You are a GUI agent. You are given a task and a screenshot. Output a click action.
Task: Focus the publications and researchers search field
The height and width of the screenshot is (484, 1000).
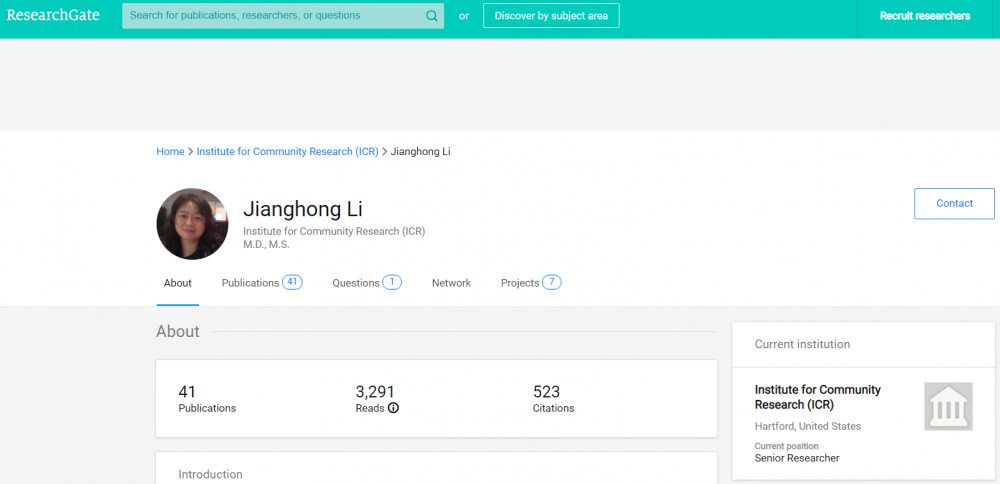[x=275, y=16]
